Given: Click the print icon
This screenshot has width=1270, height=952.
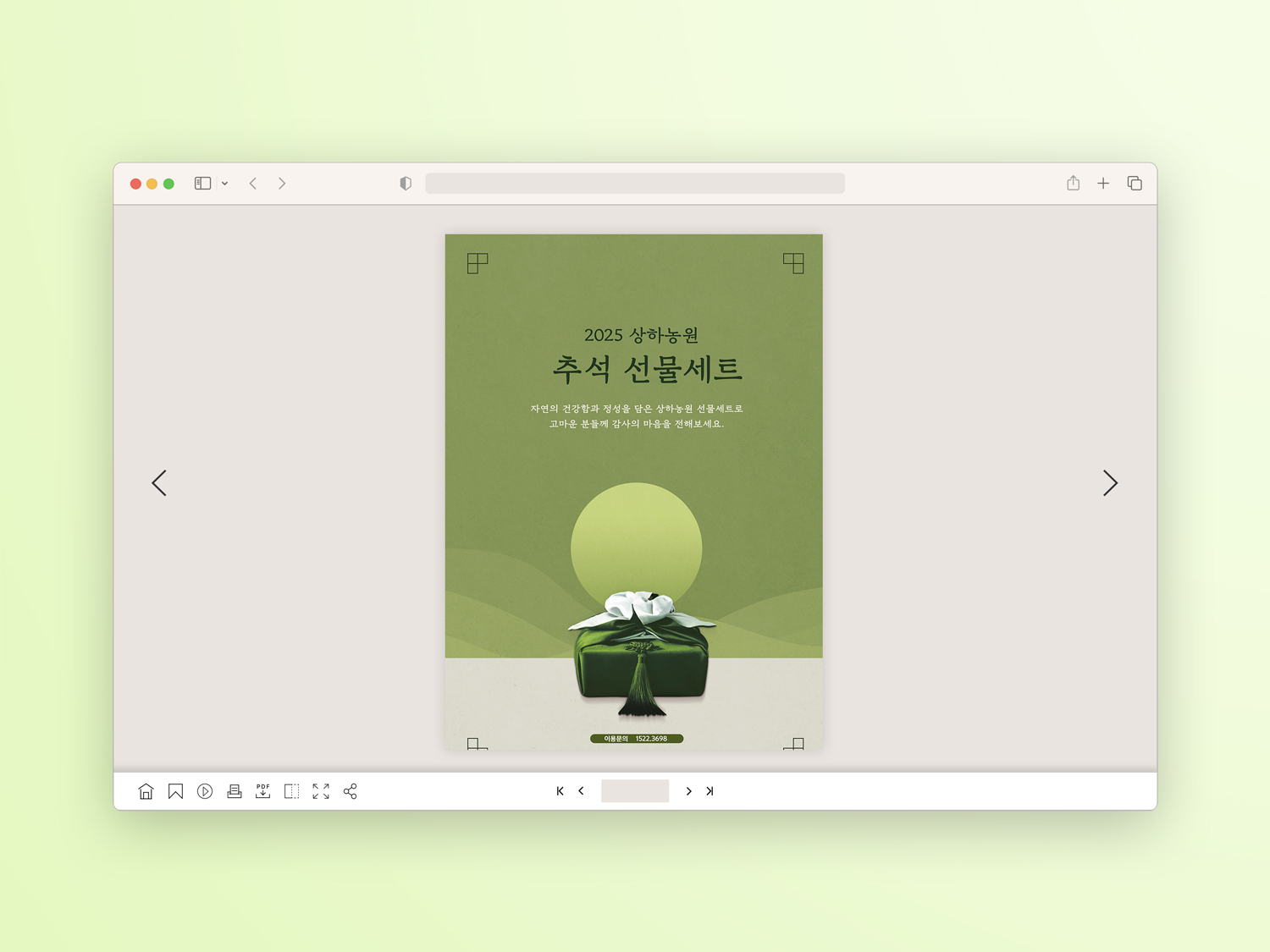Looking at the screenshot, I should click(235, 791).
